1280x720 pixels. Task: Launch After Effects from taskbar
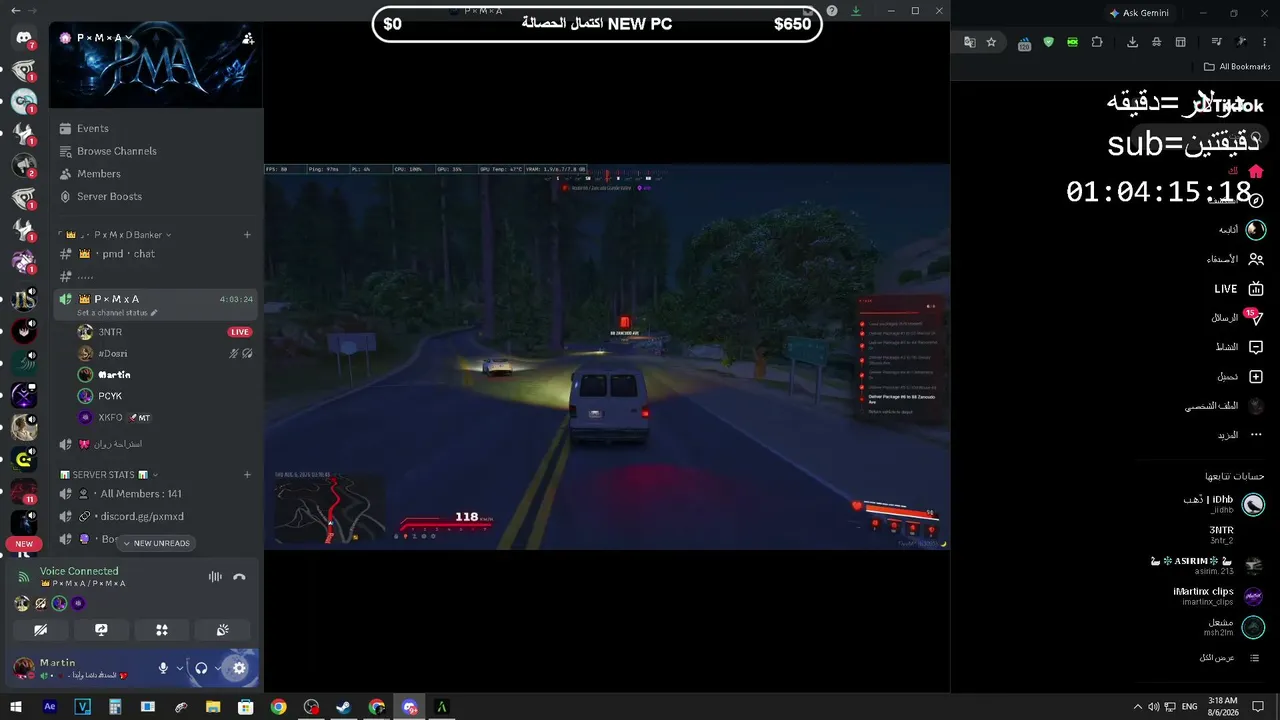coord(50,707)
